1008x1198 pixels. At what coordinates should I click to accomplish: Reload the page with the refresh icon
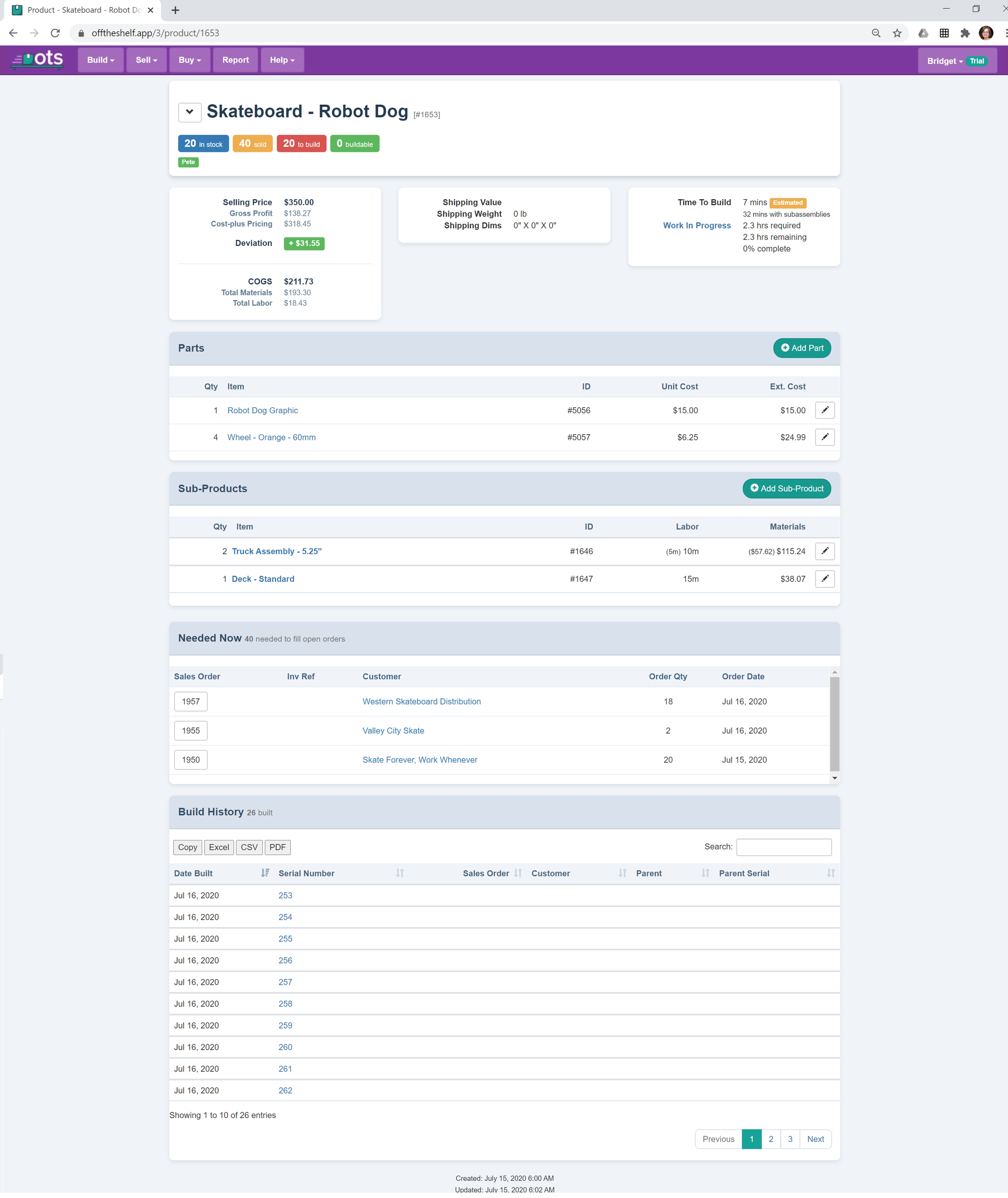pyautogui.click(x=56, y=33)
